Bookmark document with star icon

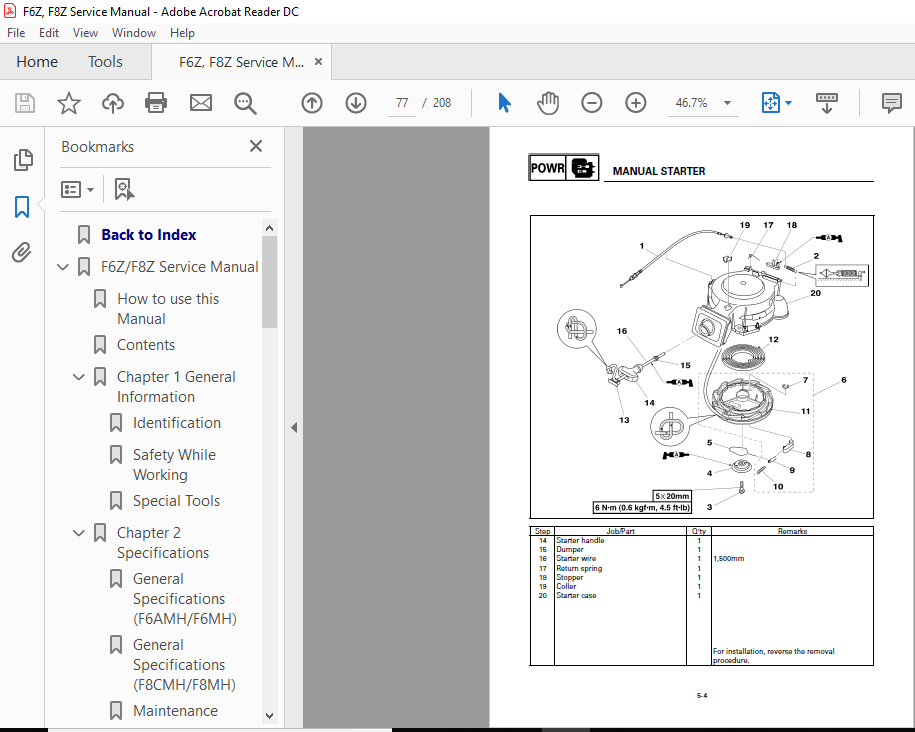click(x=69, y=103)
